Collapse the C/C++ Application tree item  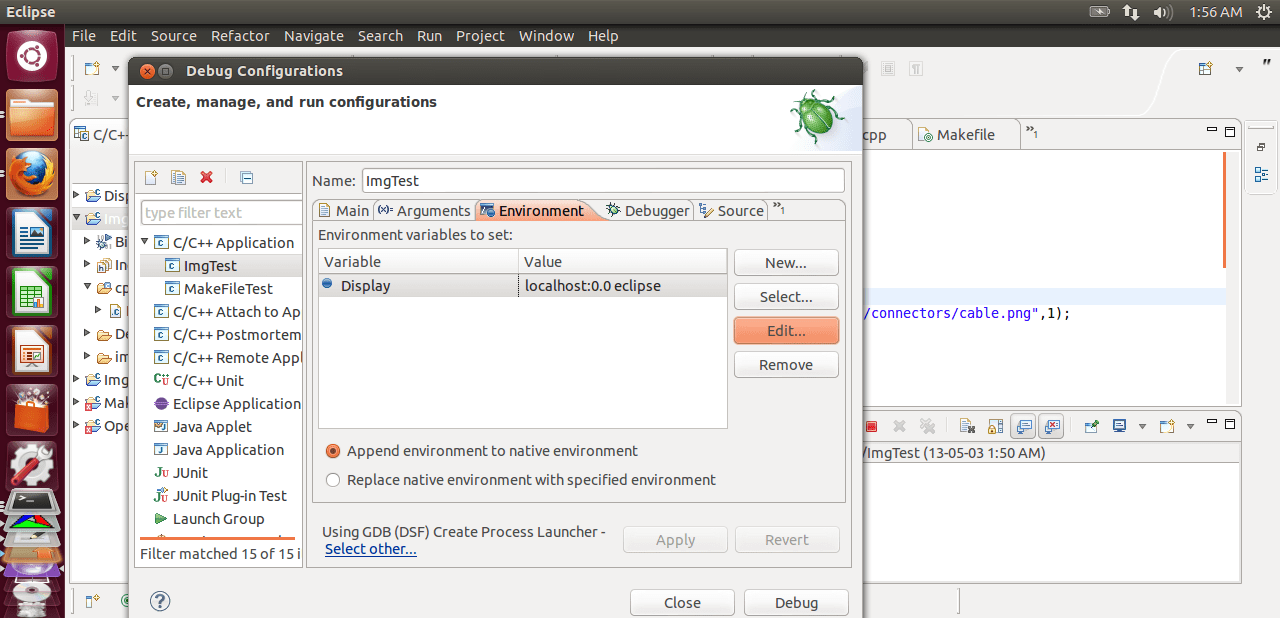(x=144, y=241)
